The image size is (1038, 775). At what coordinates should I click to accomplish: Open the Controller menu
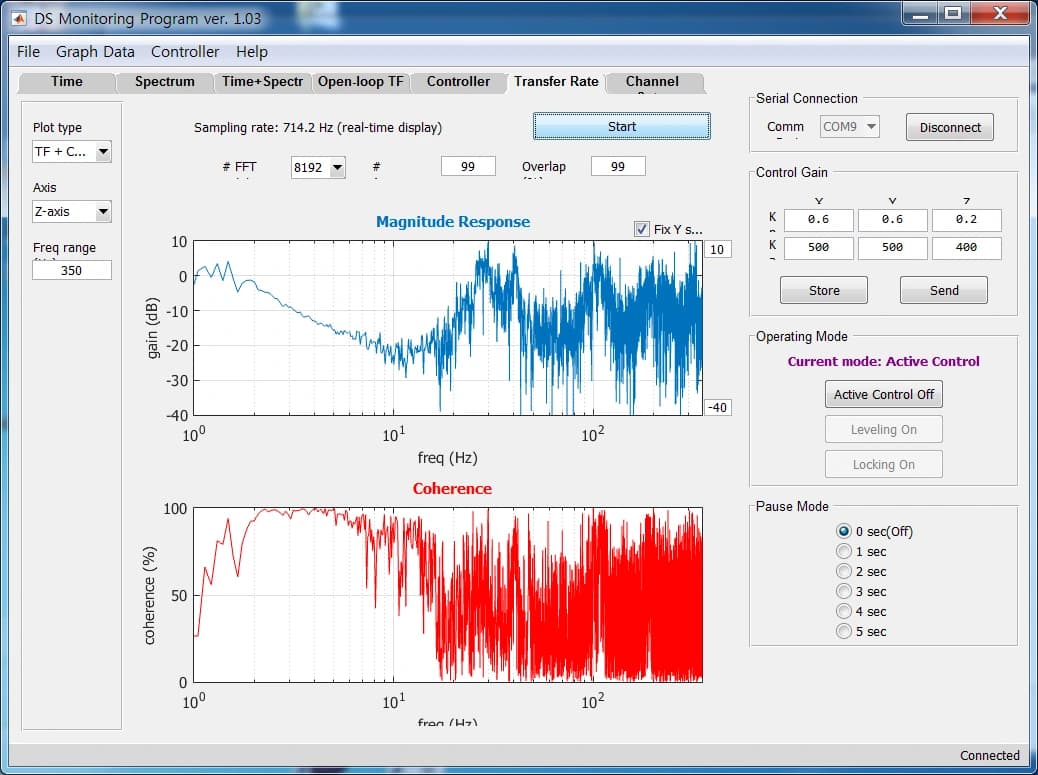point(185,52)
